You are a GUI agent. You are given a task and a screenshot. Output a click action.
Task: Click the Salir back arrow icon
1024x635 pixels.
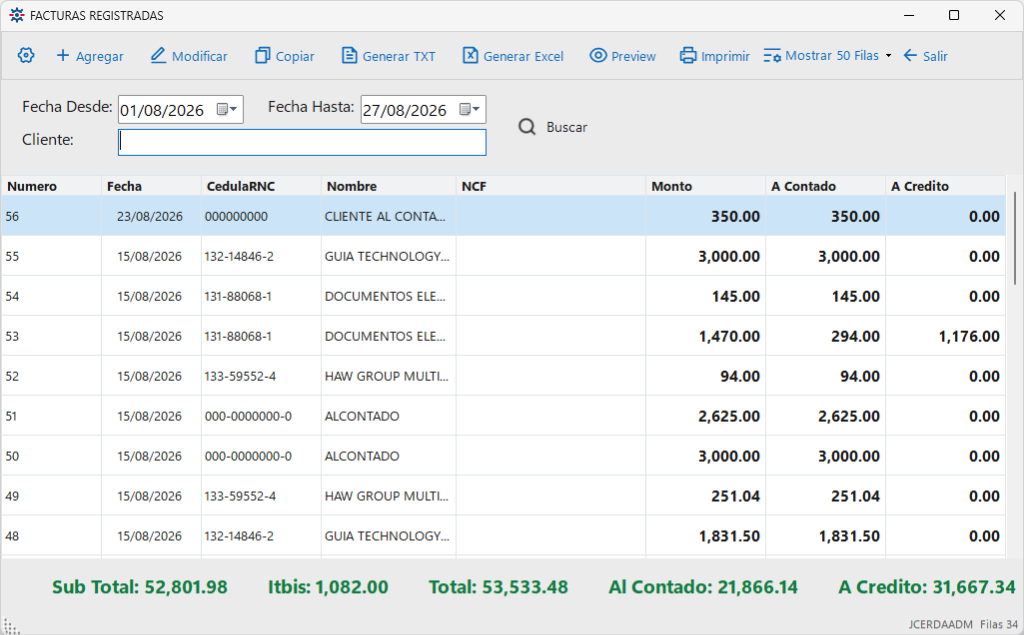click(910, 56)
